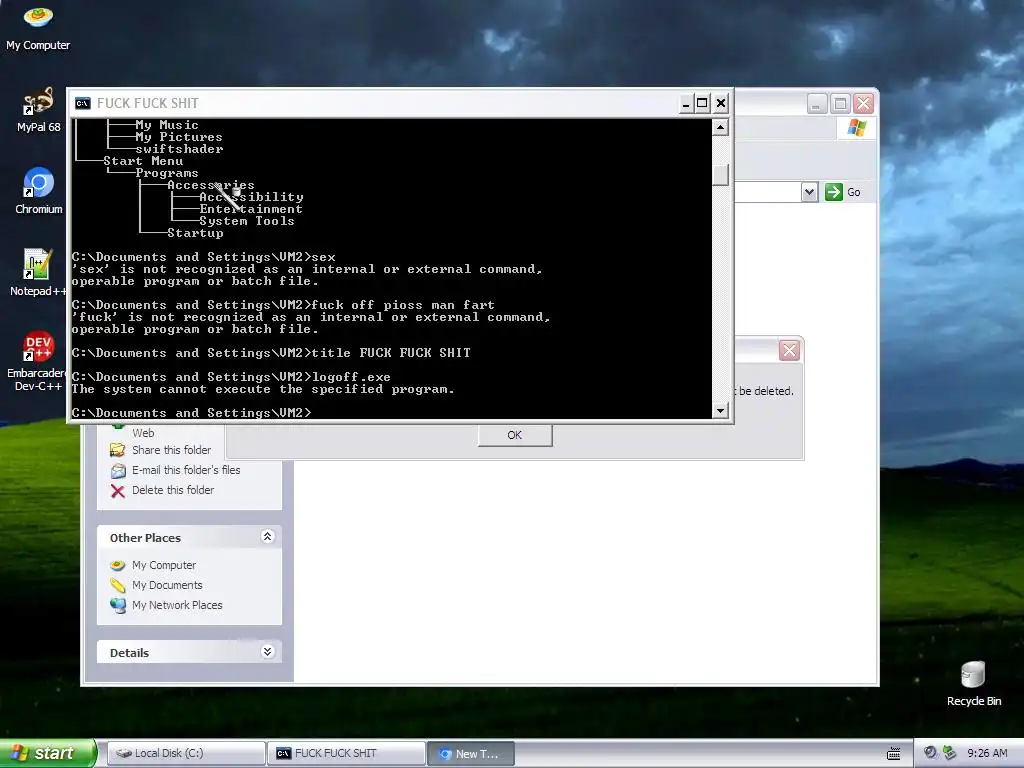This screenshot has width=1024, height=768.
Task: Click My Computer icon in Other Places
Action: (x=118, y=565)
